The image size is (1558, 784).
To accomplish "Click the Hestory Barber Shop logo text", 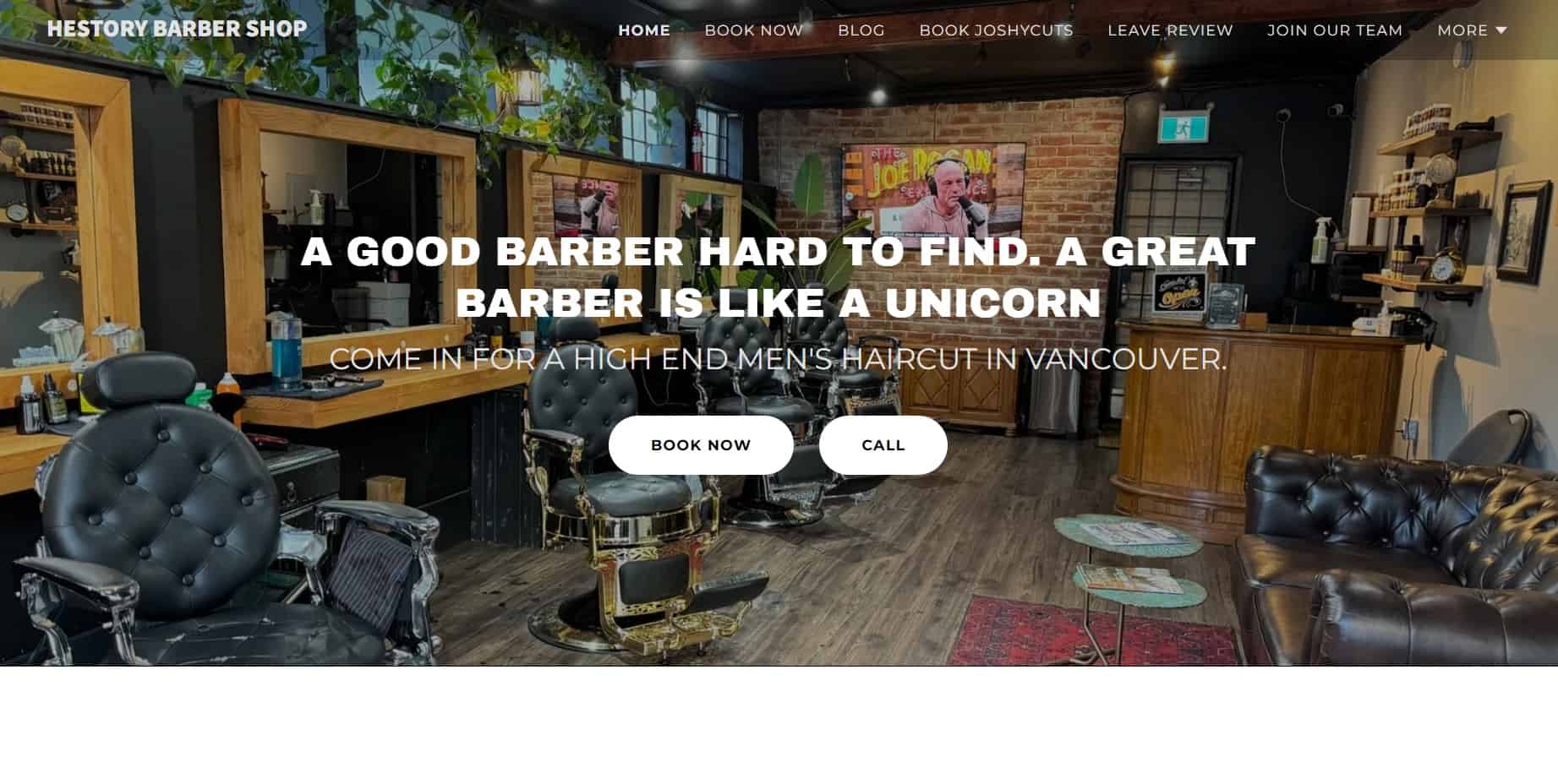I will 177,29.
